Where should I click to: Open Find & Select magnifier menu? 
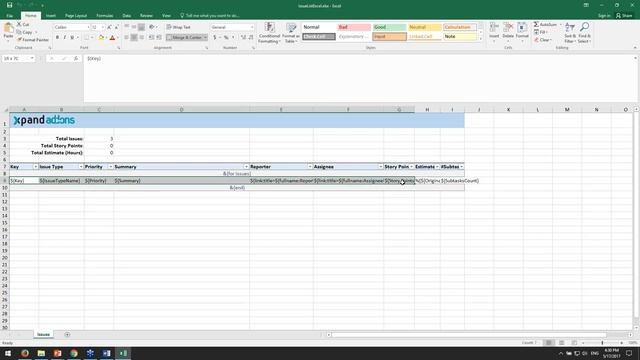tap(584, 33)
